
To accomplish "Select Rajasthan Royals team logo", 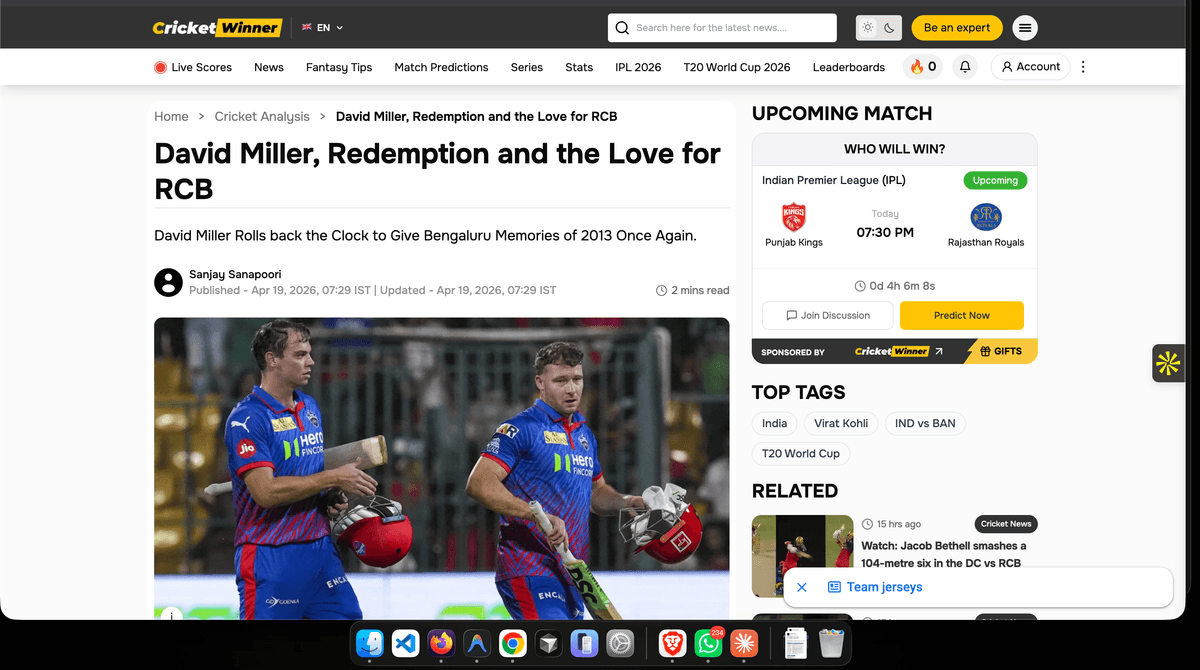I will [986, 217].
